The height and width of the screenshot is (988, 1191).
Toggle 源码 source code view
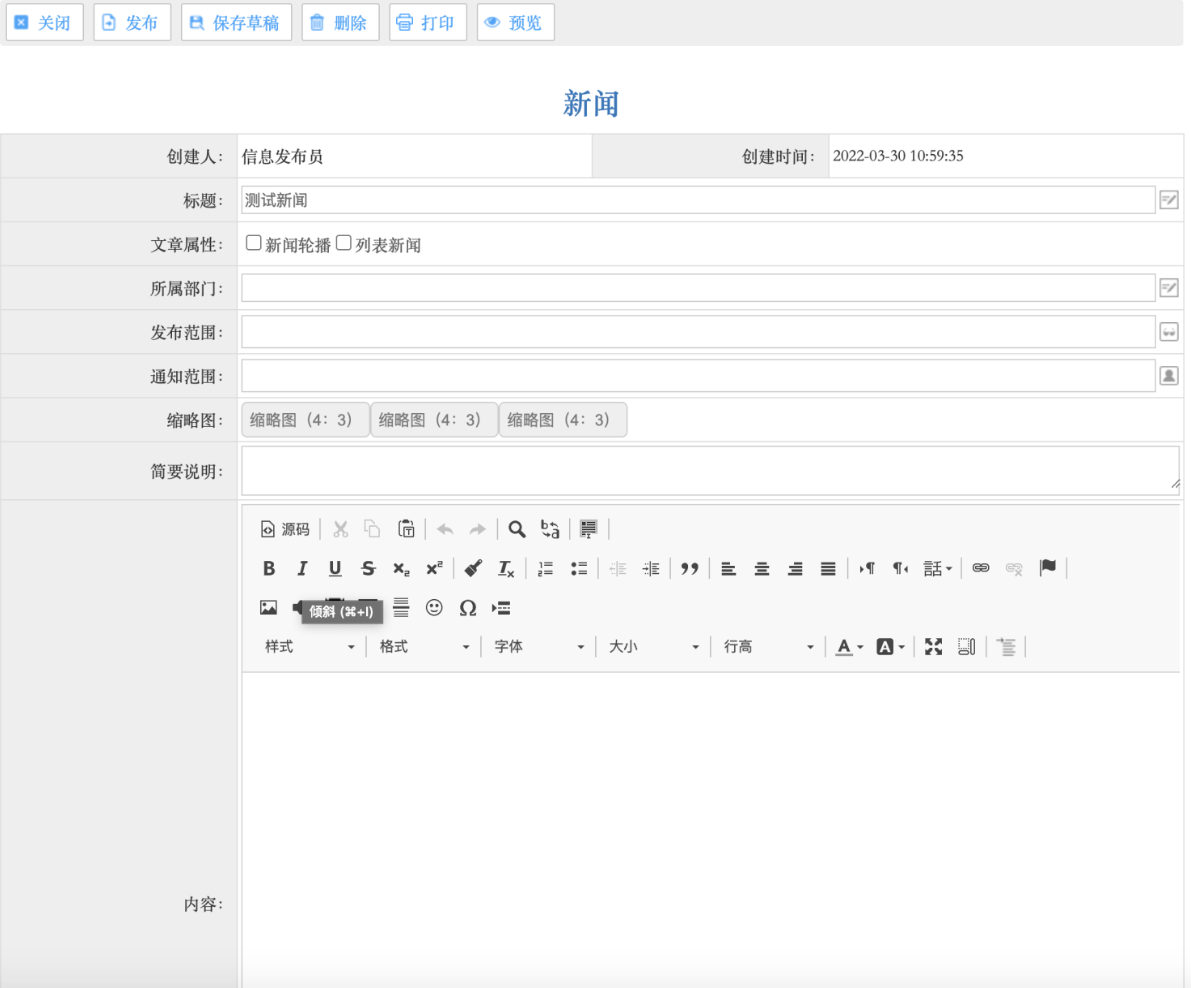285,529
